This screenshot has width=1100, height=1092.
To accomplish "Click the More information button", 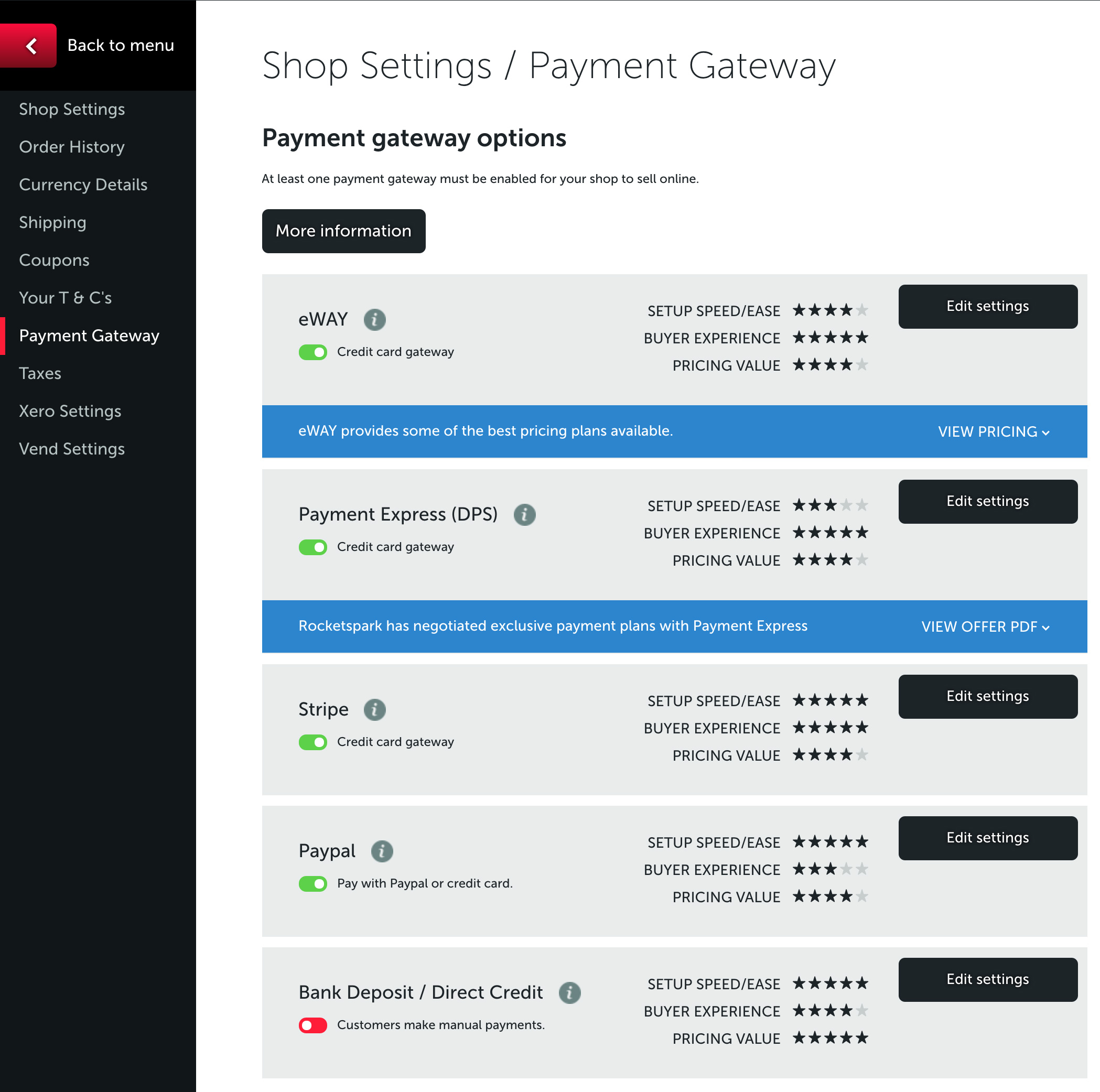I will [x=344, y=231].
